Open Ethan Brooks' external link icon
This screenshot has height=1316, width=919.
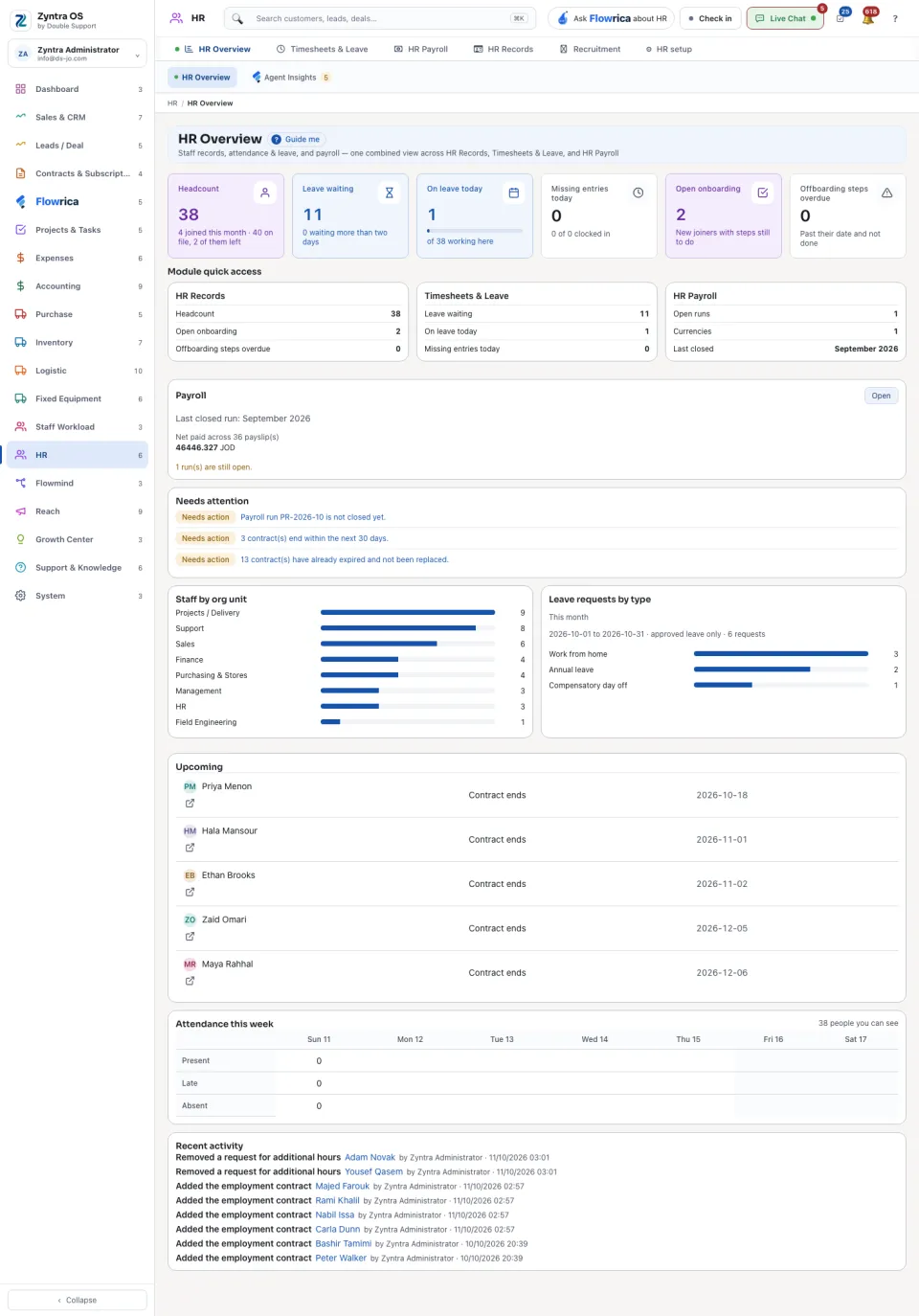pyautogui.click(x=190, y=892)
